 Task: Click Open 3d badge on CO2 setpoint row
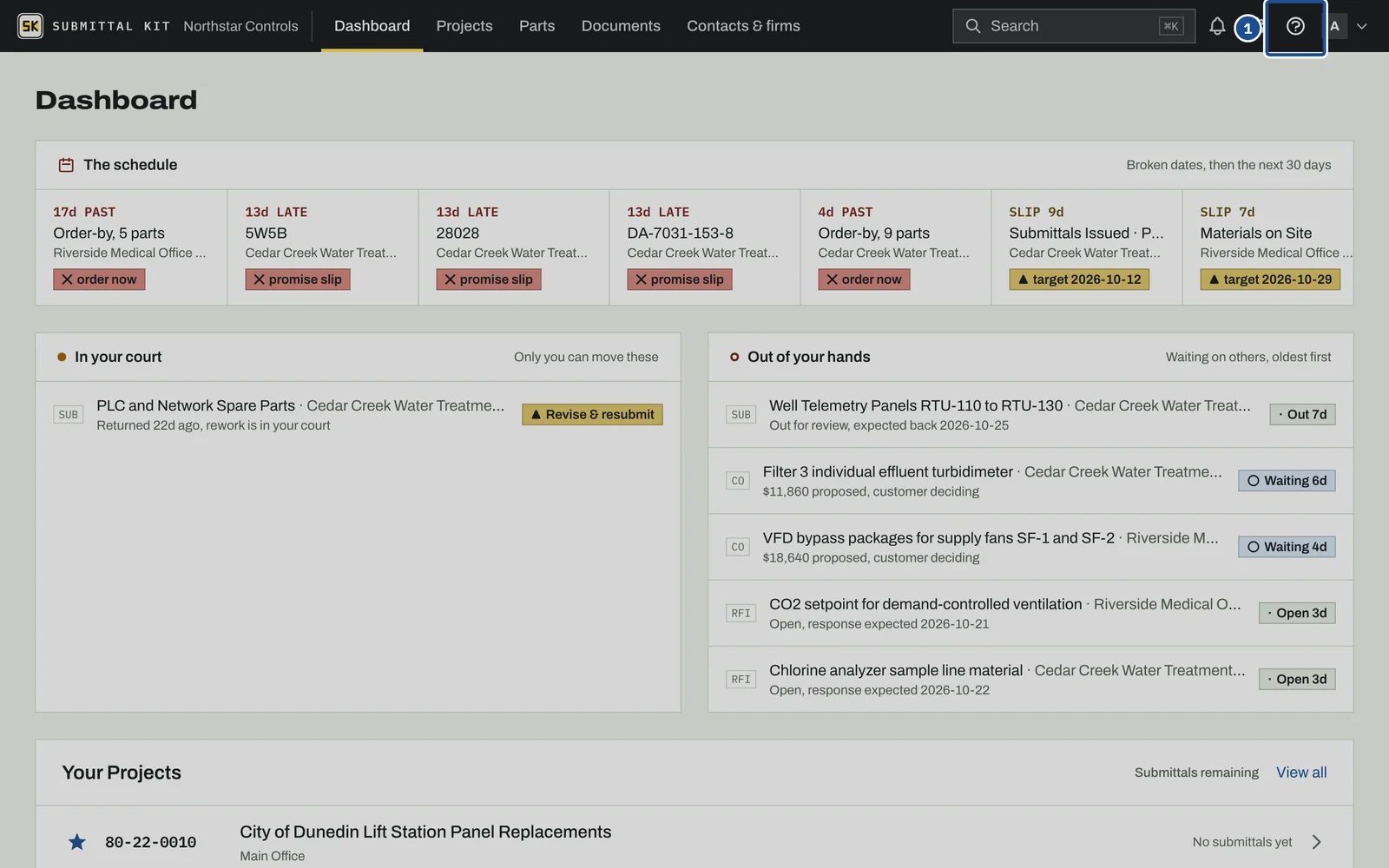coord(1297,613)
